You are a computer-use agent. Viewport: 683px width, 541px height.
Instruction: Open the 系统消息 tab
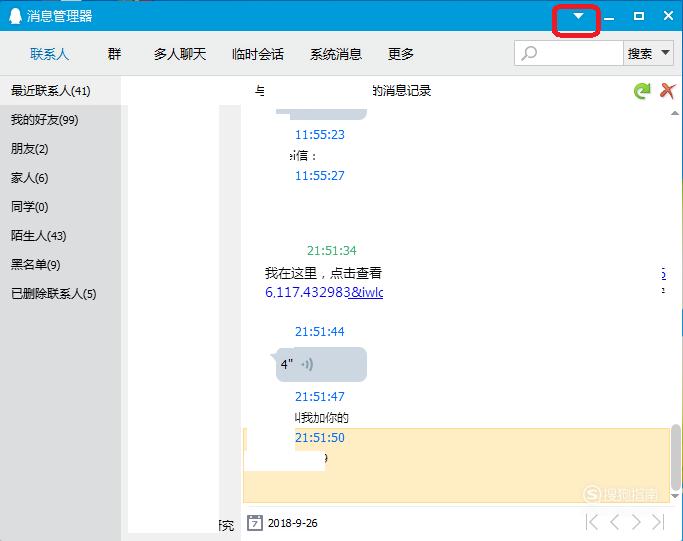[x=336, y=54]
